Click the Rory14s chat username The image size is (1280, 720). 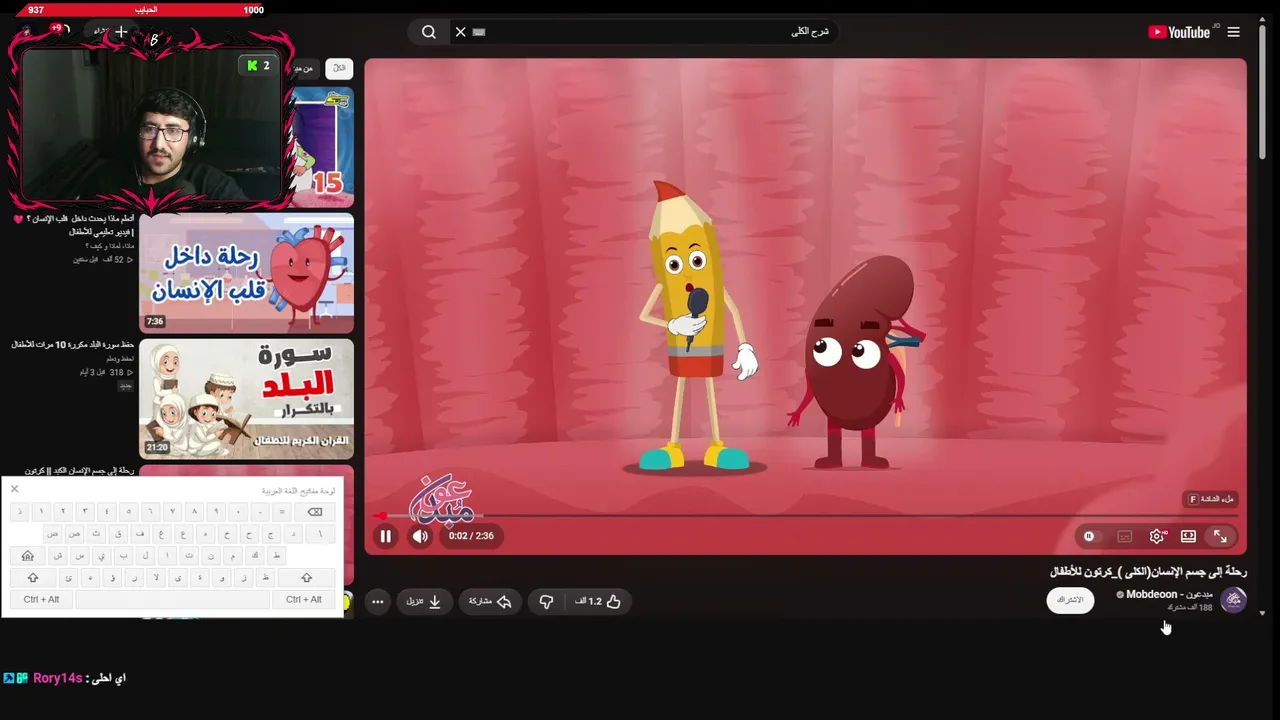pyautogui.click(x=57, y=678)
